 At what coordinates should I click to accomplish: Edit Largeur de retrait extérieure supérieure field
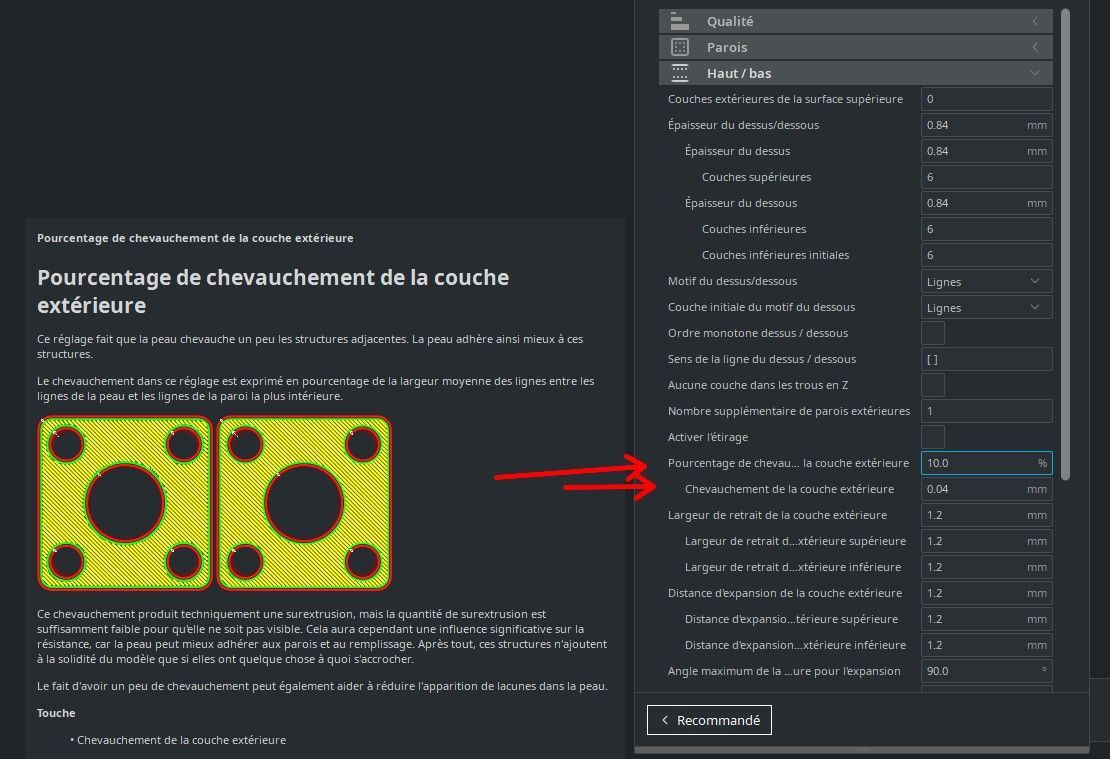pos(986,541)
